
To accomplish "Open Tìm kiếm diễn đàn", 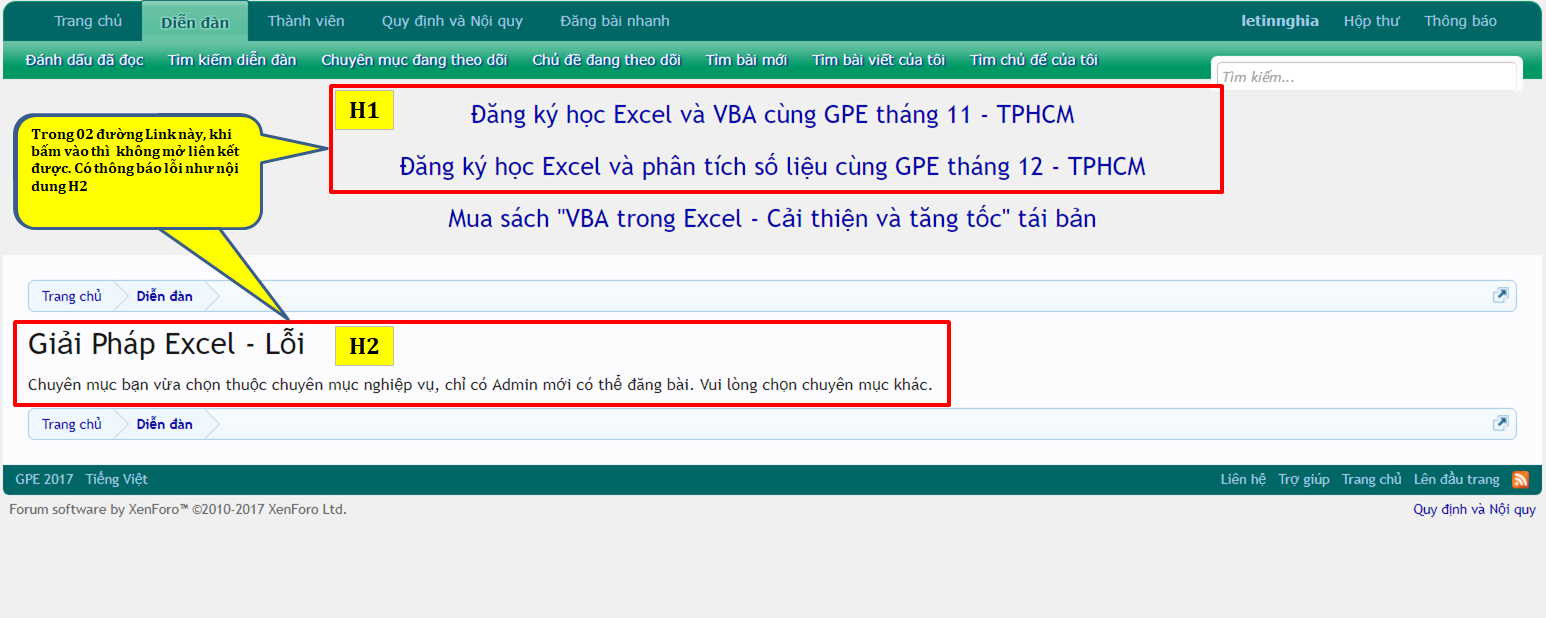I will (232, 60).
